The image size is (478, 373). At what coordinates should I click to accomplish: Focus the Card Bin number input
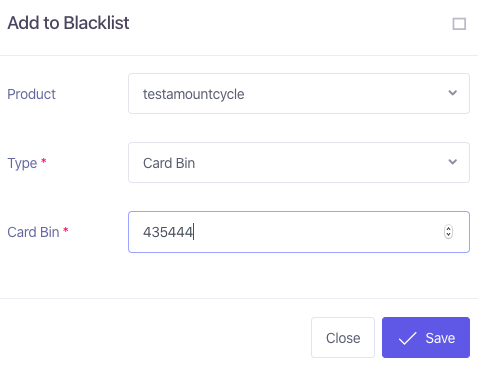(299, 232)
